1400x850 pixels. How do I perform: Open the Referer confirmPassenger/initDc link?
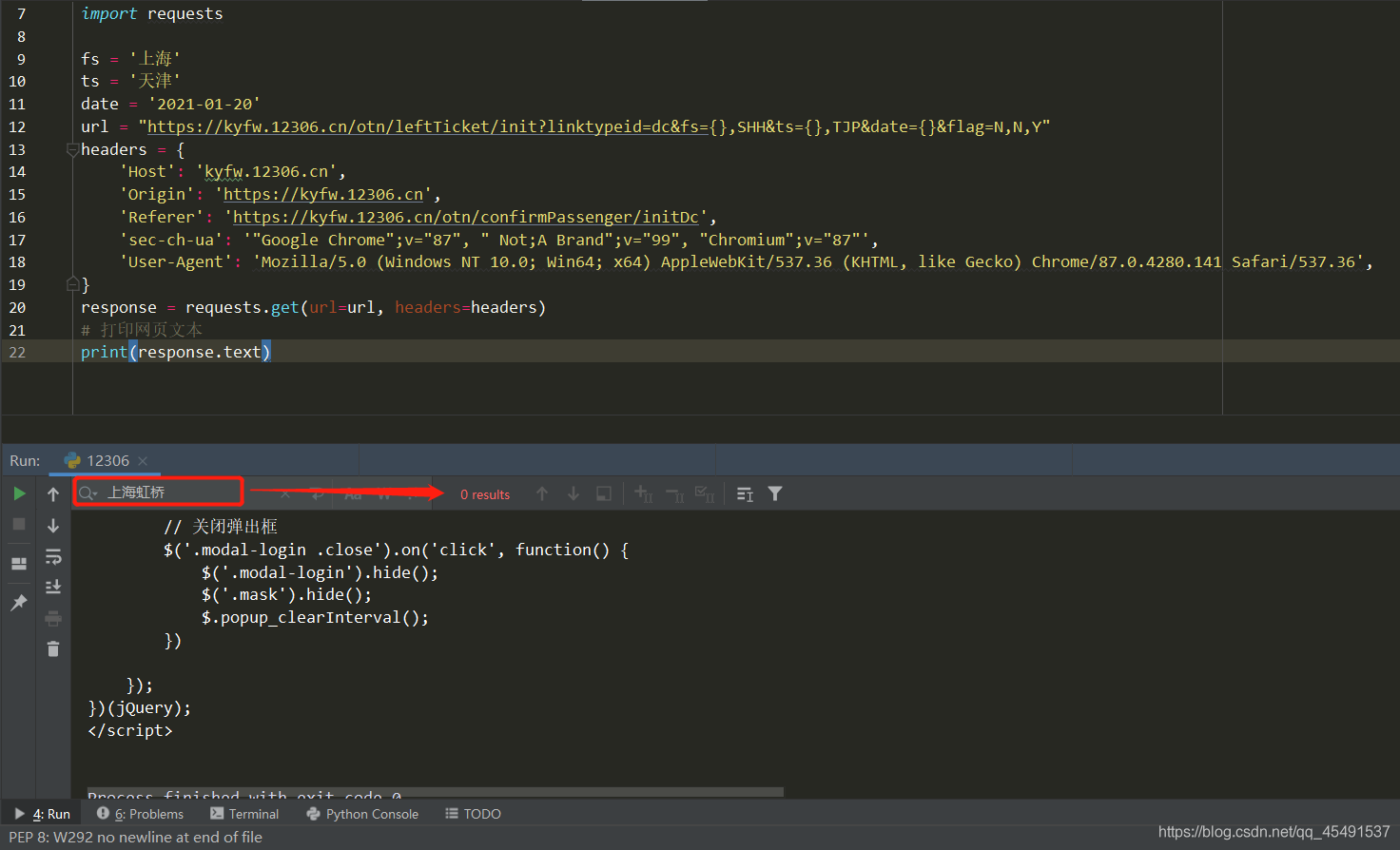466,217
